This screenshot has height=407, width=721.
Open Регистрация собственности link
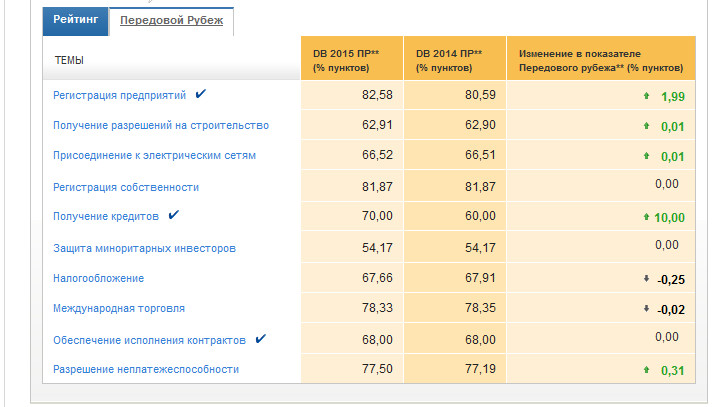126,187
